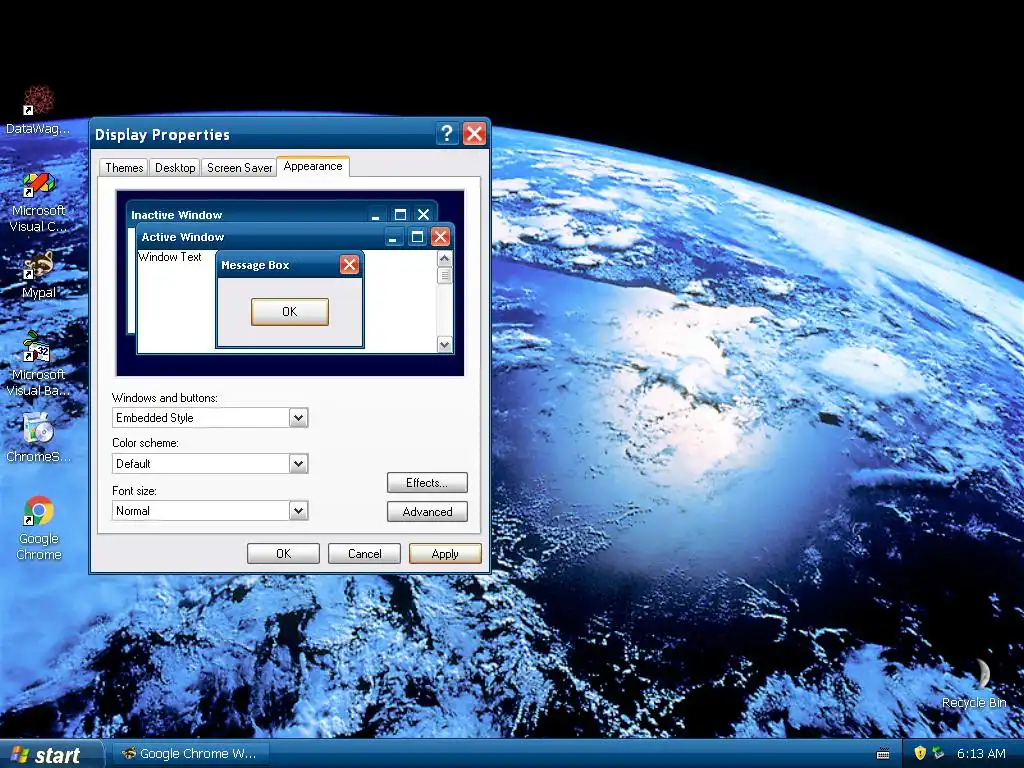1024x768 pixels.
Task: Confirm with the dialog's bottom OK button
Action: (x=283, y=554)
